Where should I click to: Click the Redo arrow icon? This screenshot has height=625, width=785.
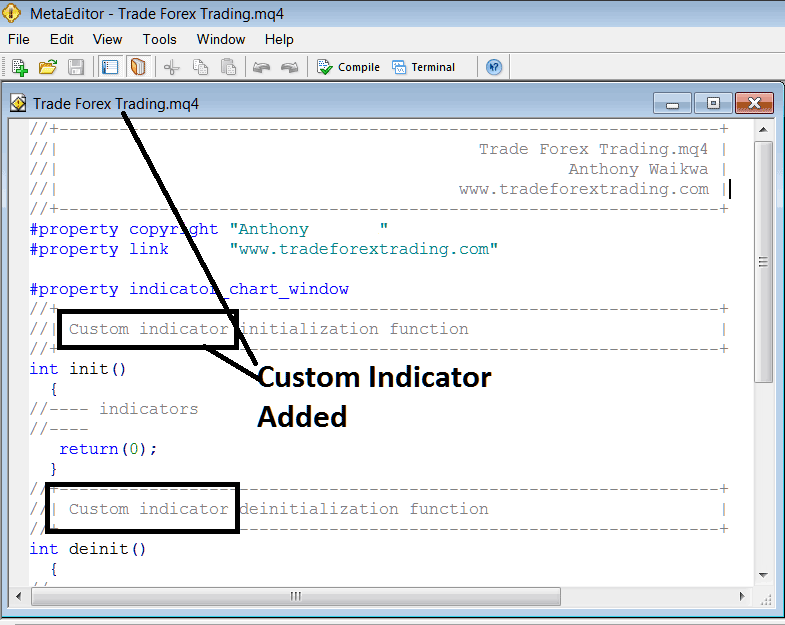[x=290, y=67]
